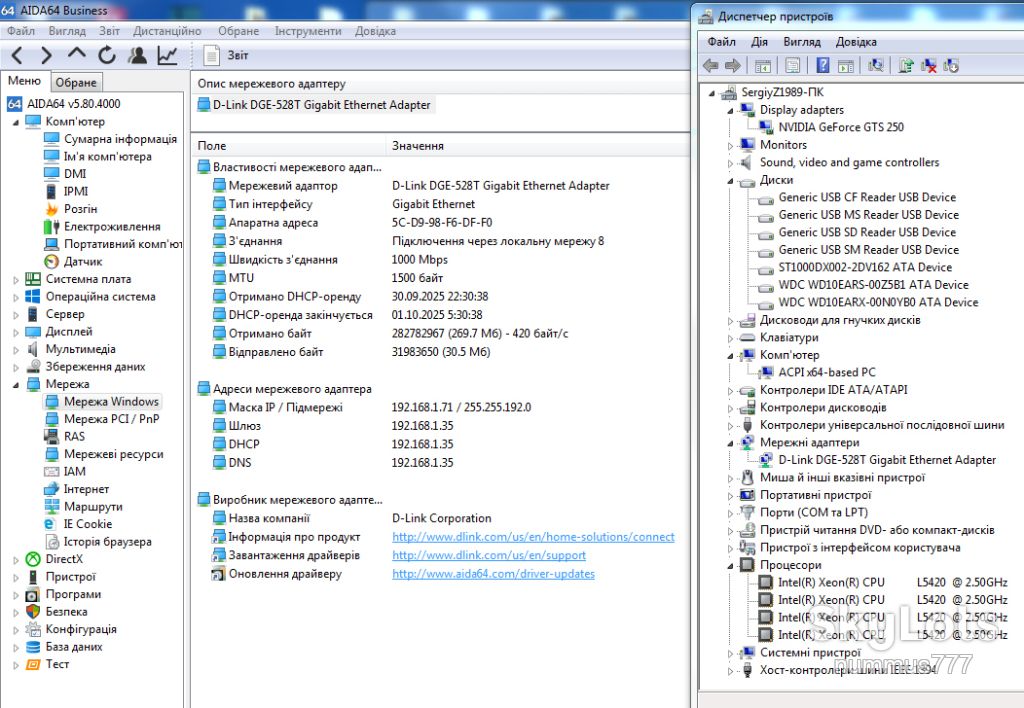This screenshot has width=1024, height=708.
Task: Collapse the Мережа node in AIDA64 tree
Action: click(16, 385)
